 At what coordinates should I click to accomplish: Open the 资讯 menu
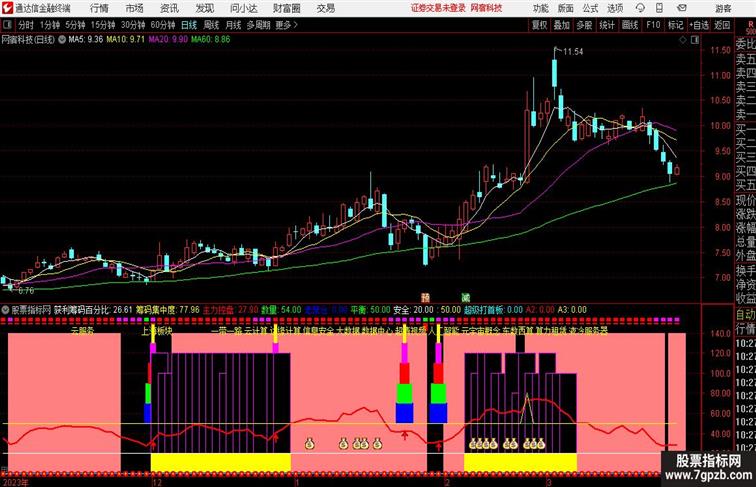(x=169, y=8)
